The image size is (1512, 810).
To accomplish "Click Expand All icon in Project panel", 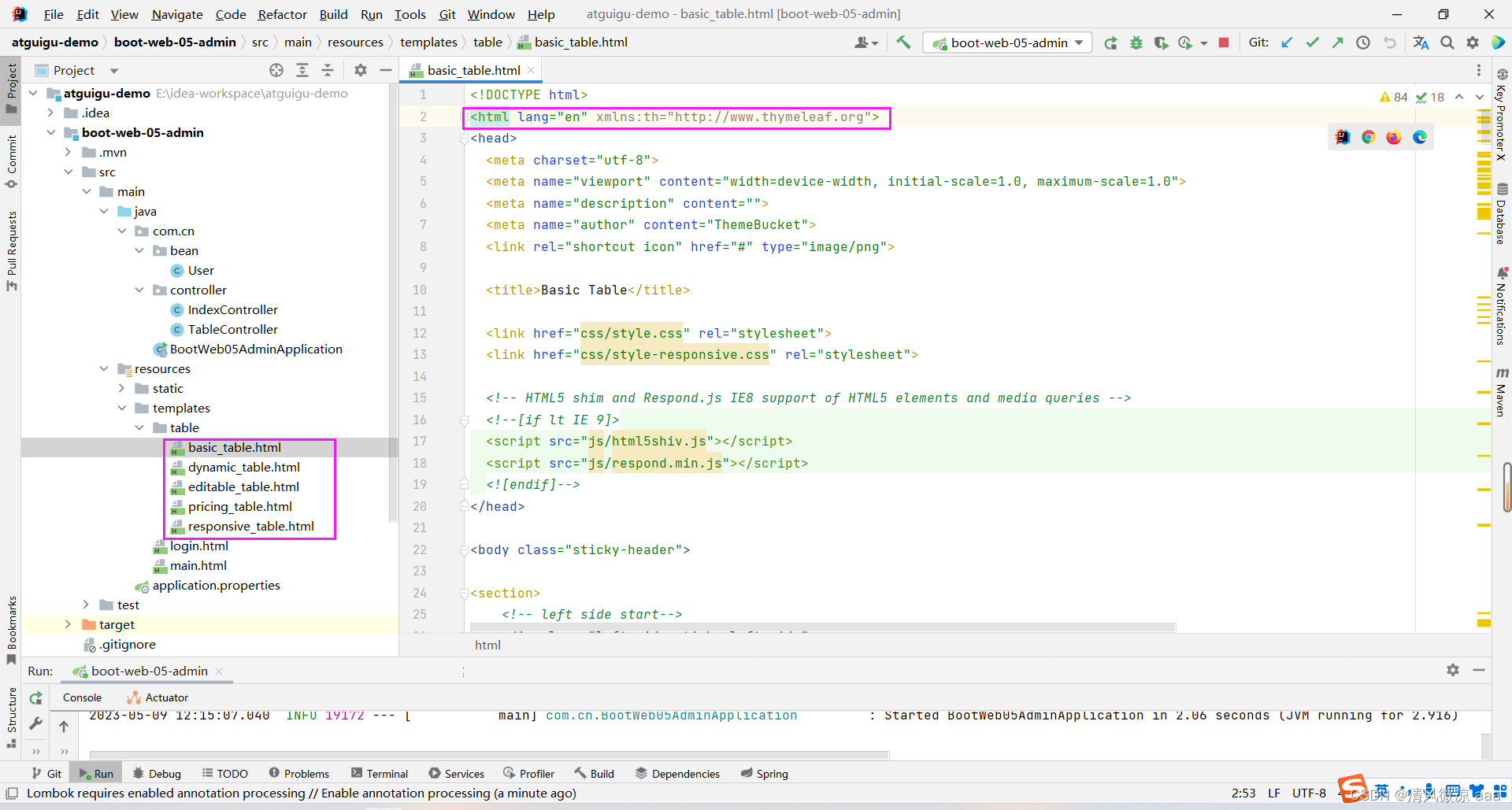I will tap(302, 70).
